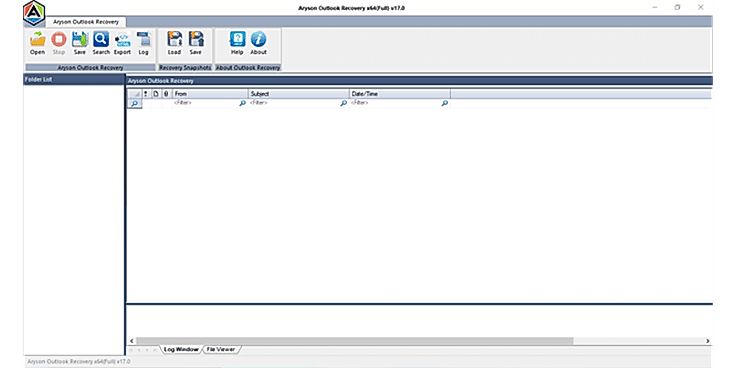
Task: Select the Aryson Outlook Recovery ribbon tab
Action: [86, 22]
